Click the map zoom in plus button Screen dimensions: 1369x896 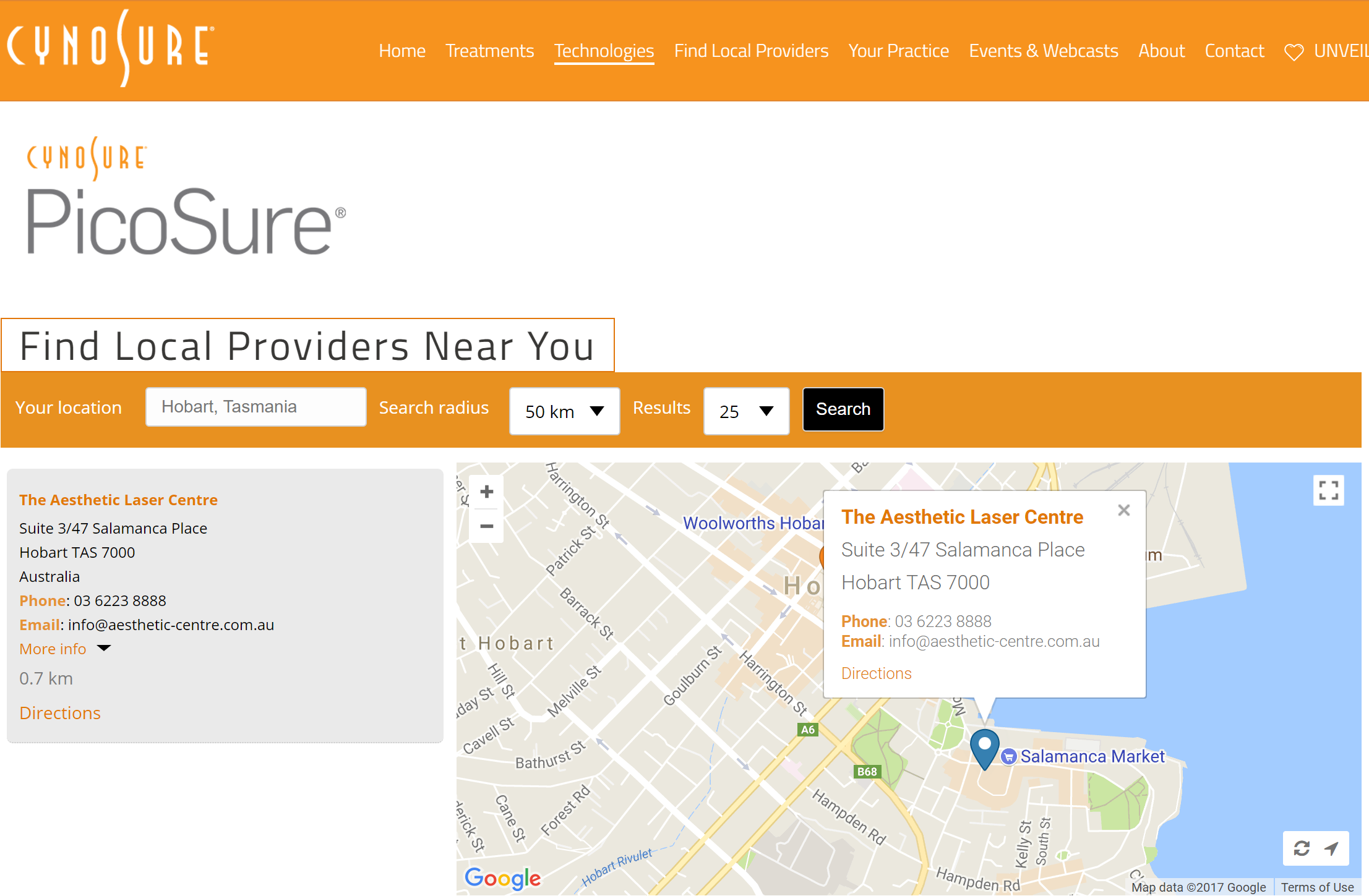click(486, 492)
